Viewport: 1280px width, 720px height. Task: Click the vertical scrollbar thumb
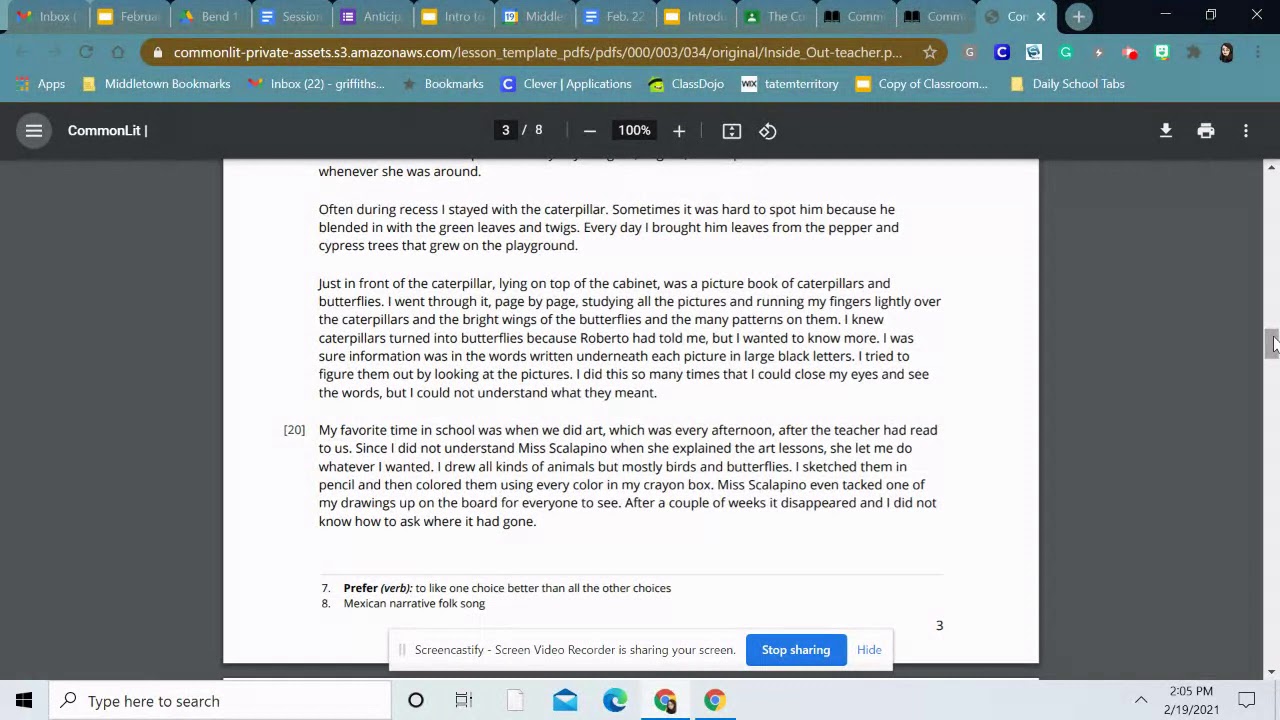(1272, 343)
